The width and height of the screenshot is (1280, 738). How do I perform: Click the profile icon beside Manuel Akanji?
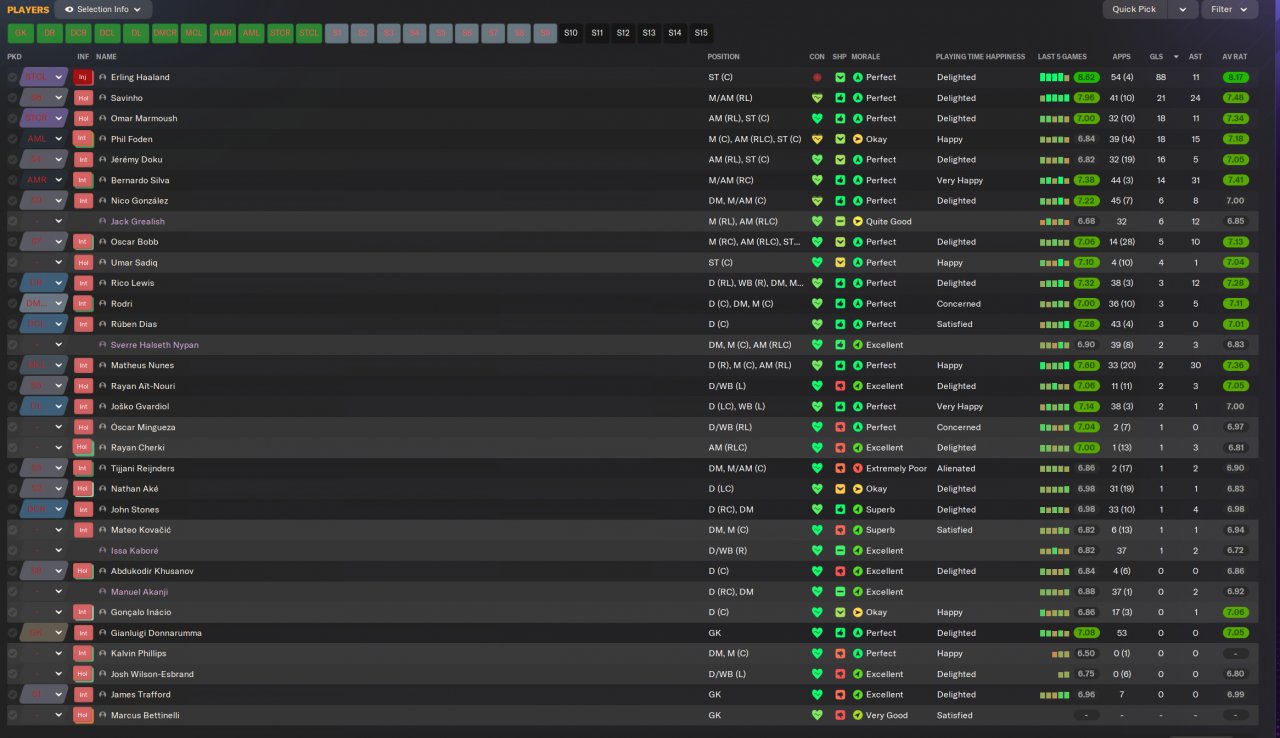tap(102, 592)
